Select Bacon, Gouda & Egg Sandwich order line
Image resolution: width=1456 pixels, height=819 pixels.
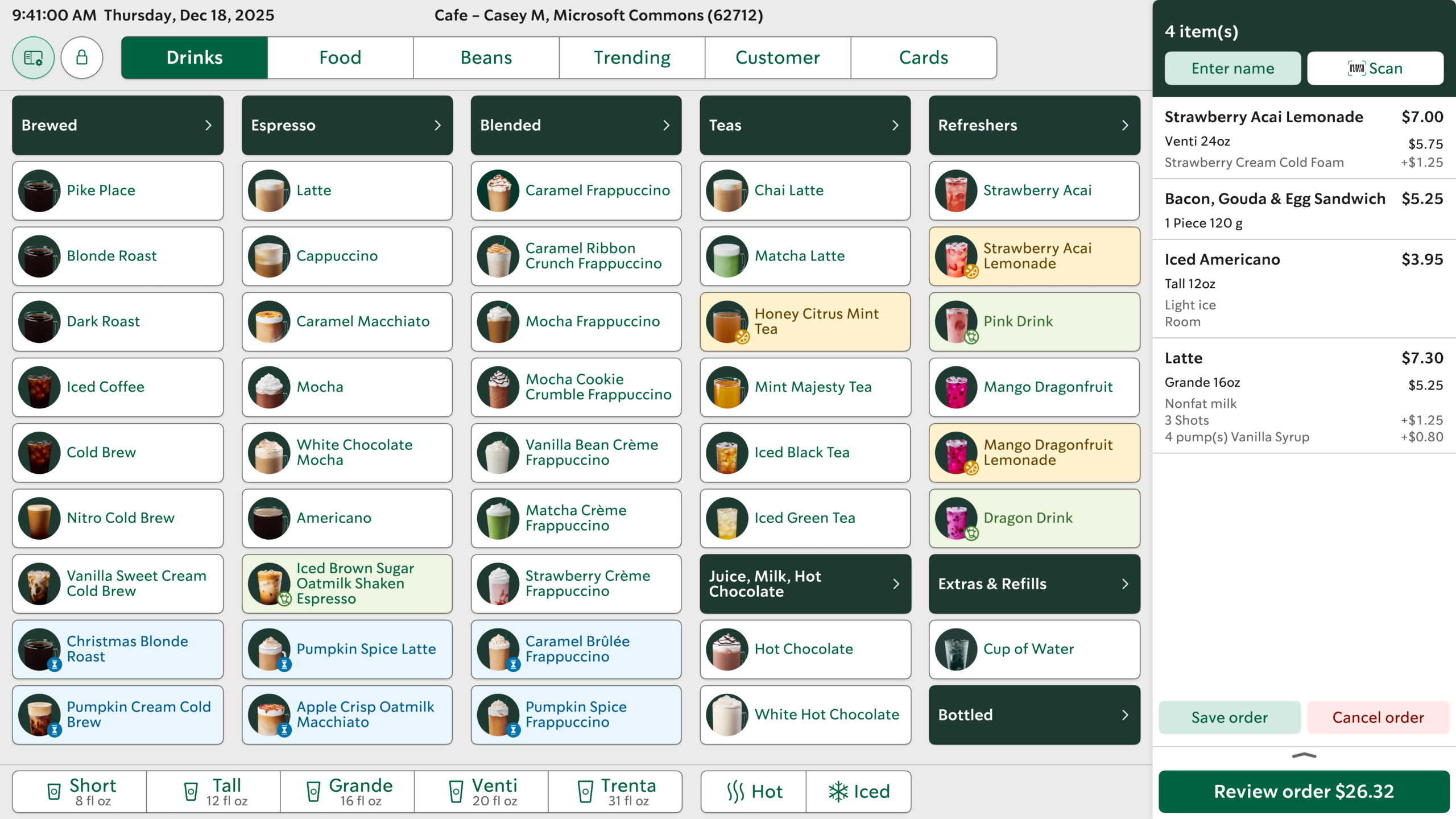point(1304,209)
